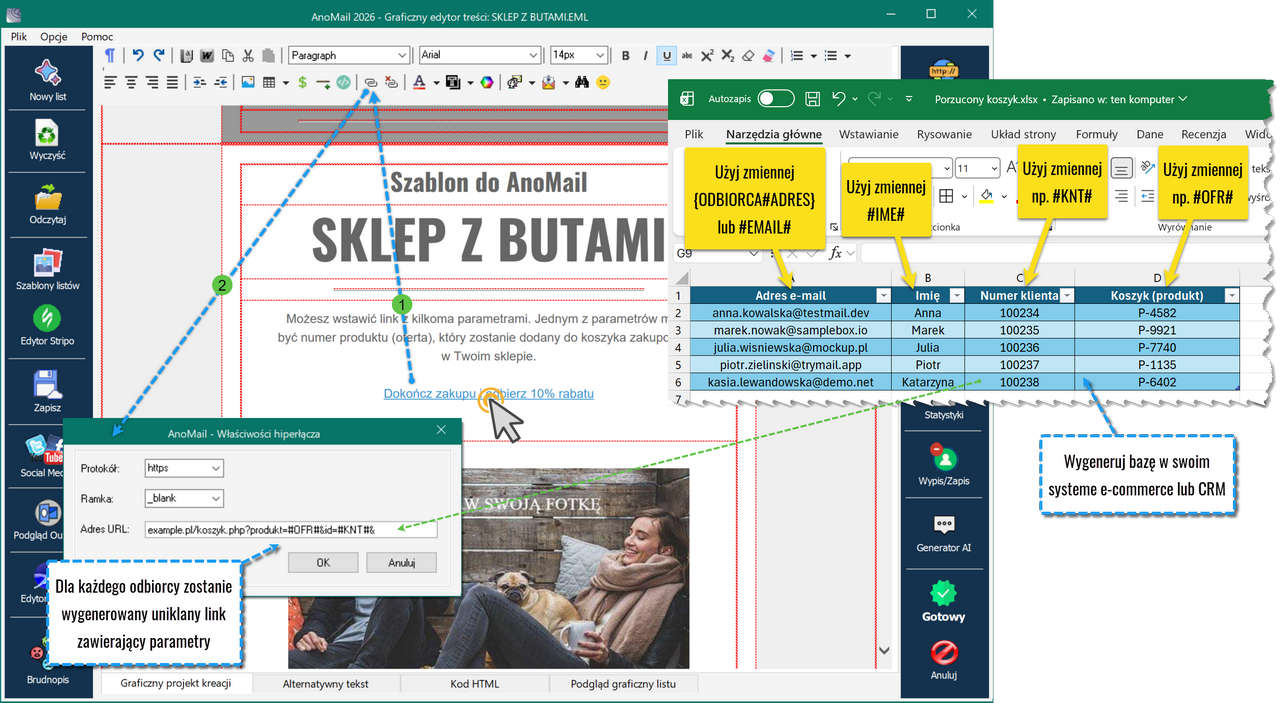The width and height of the screenshot is (1280, 703).
Task: Click the Adres URL input field
Action: pos(290,529)
